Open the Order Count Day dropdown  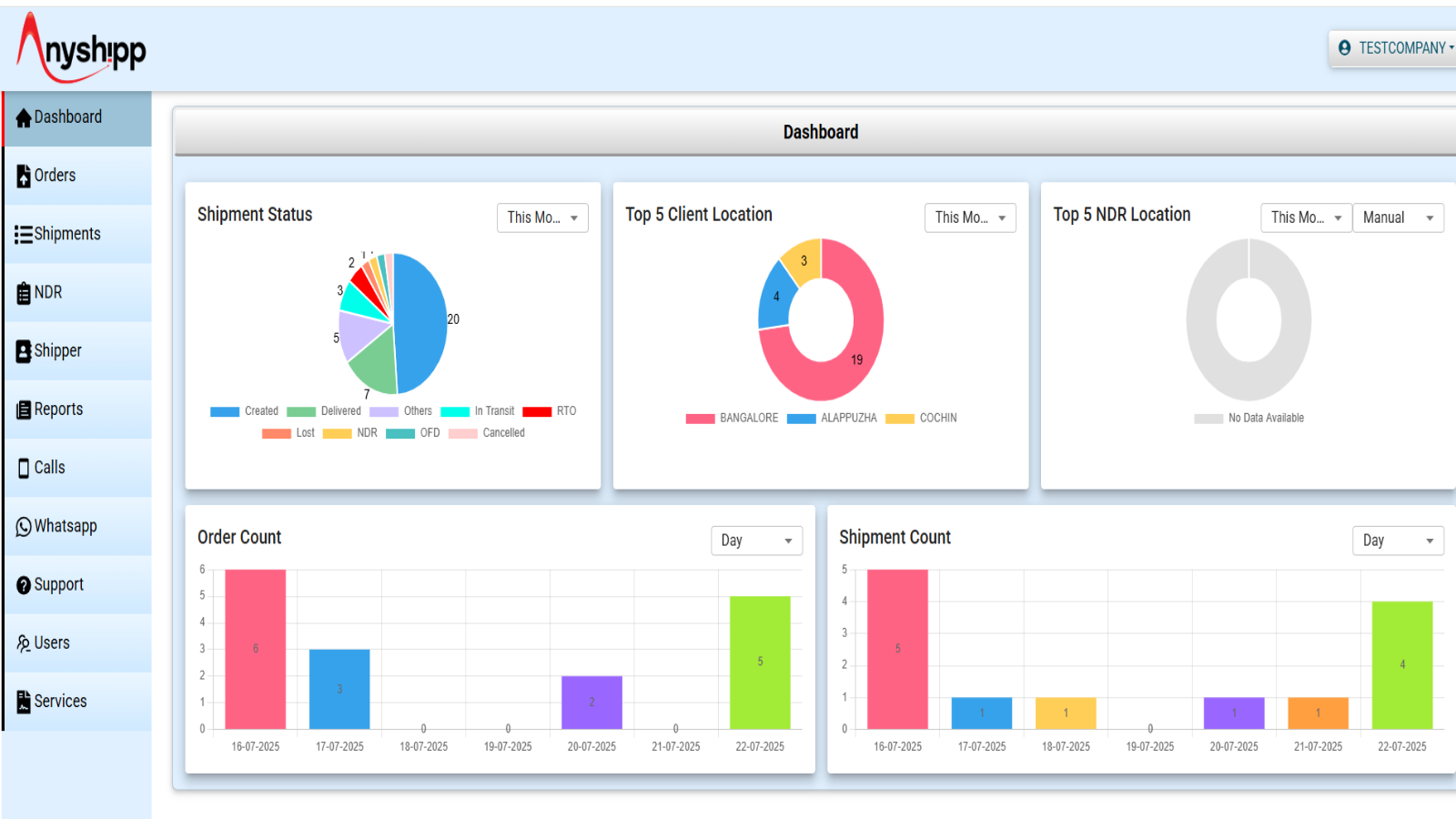[756, 541]
